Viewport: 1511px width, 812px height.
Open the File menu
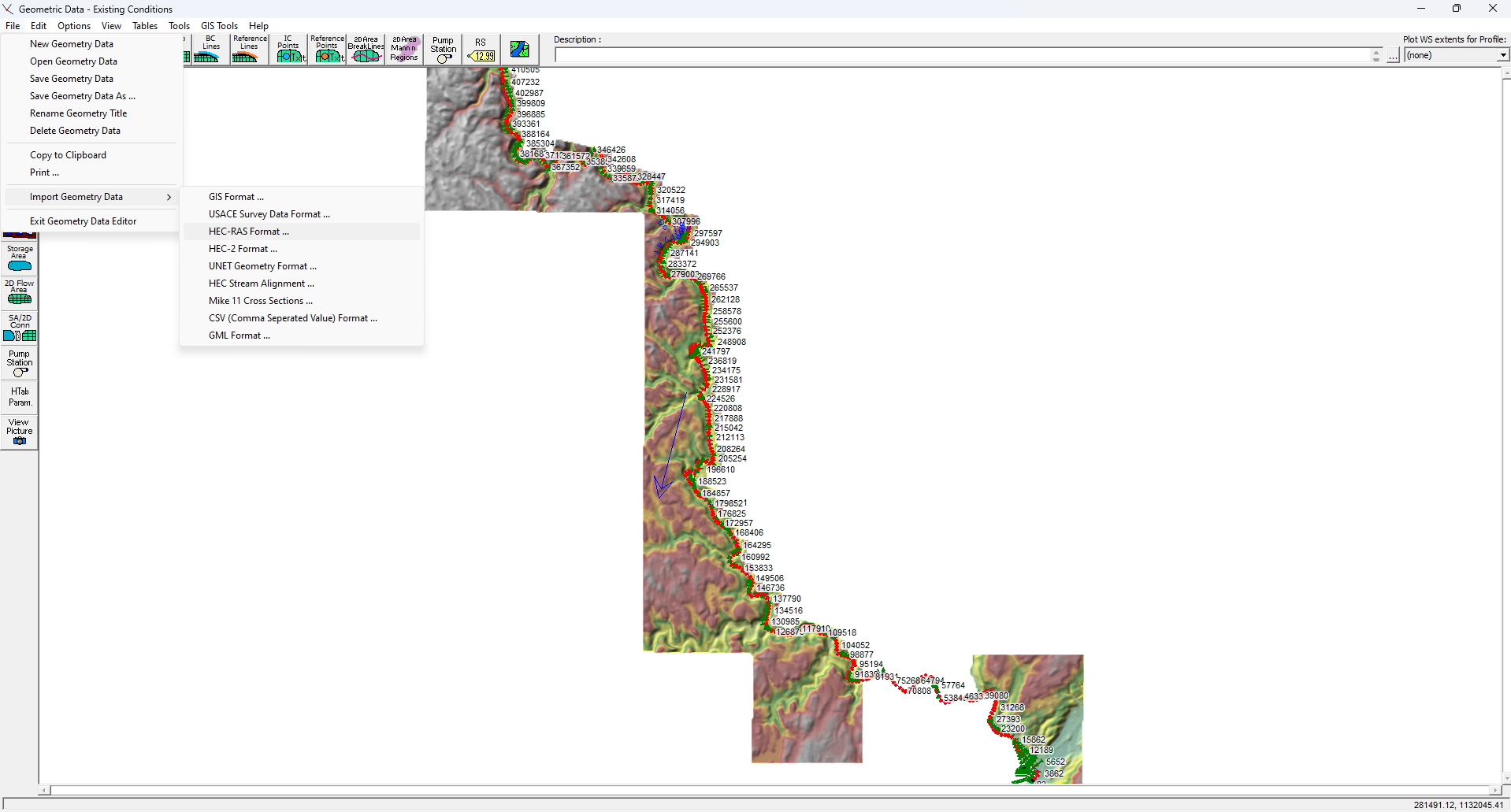pyautogui.click(x=13, y=26)
